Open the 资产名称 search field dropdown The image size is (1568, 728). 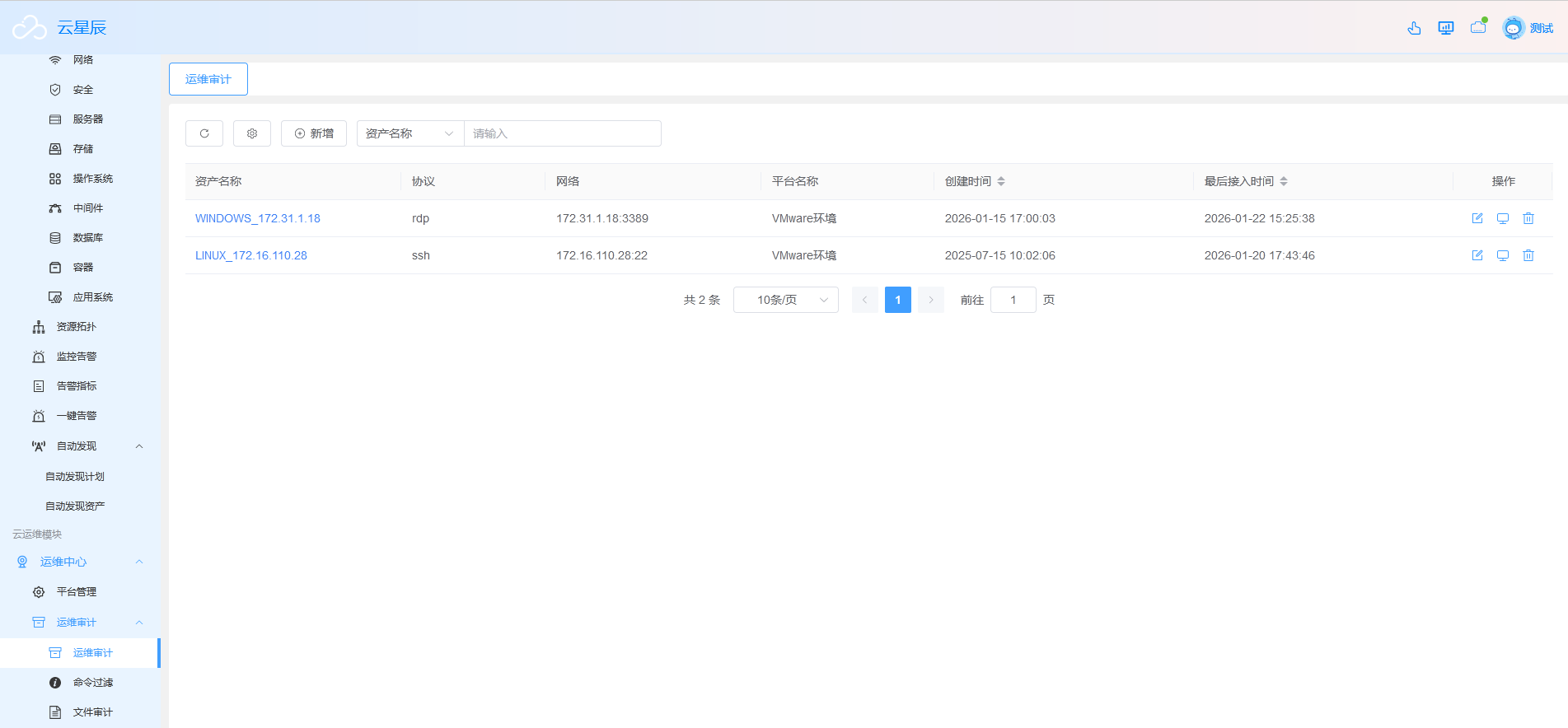click(x=410, y=133)
